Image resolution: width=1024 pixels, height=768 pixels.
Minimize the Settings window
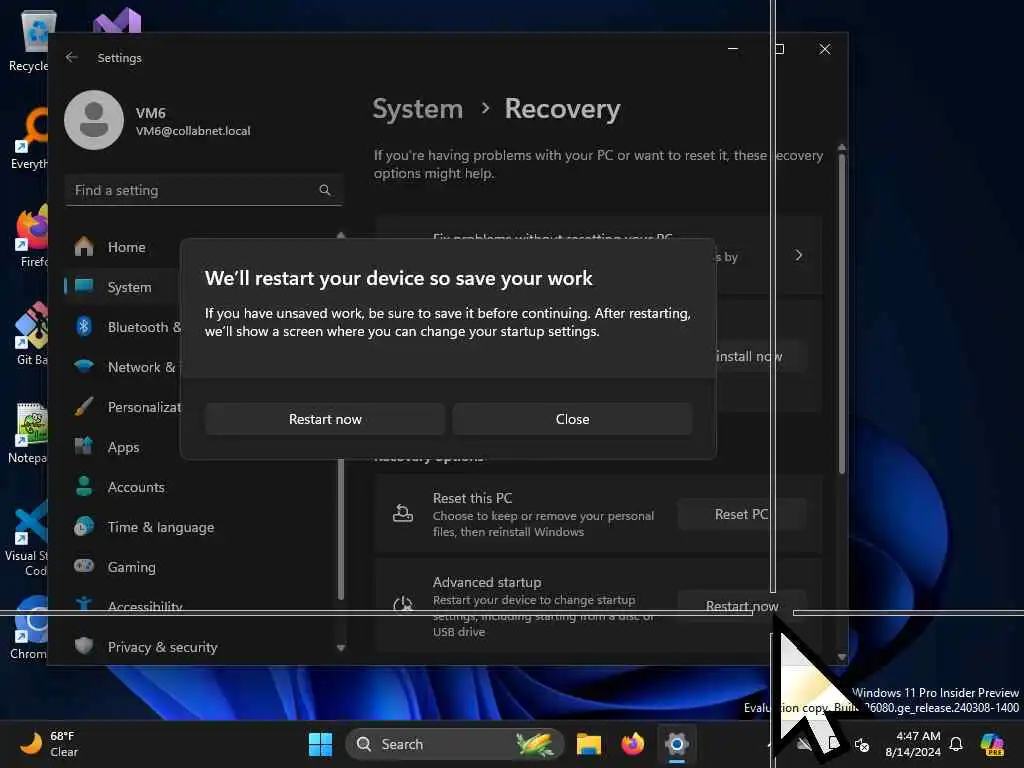733,49
